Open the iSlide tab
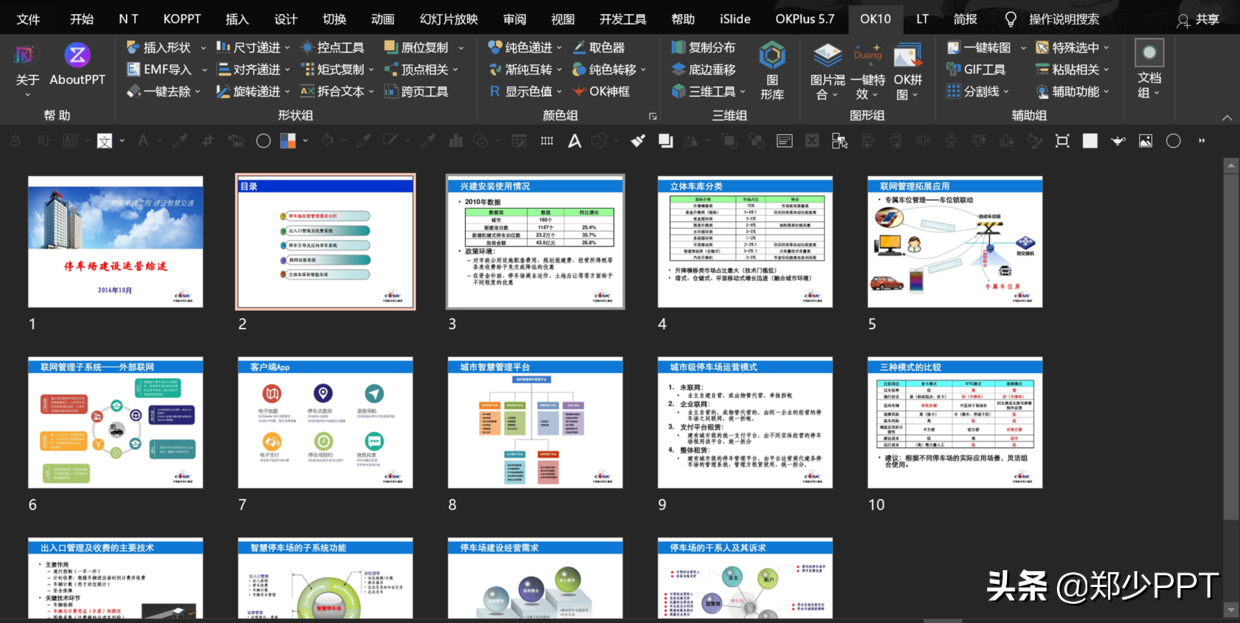1240x623 pixels. (735, 19)
